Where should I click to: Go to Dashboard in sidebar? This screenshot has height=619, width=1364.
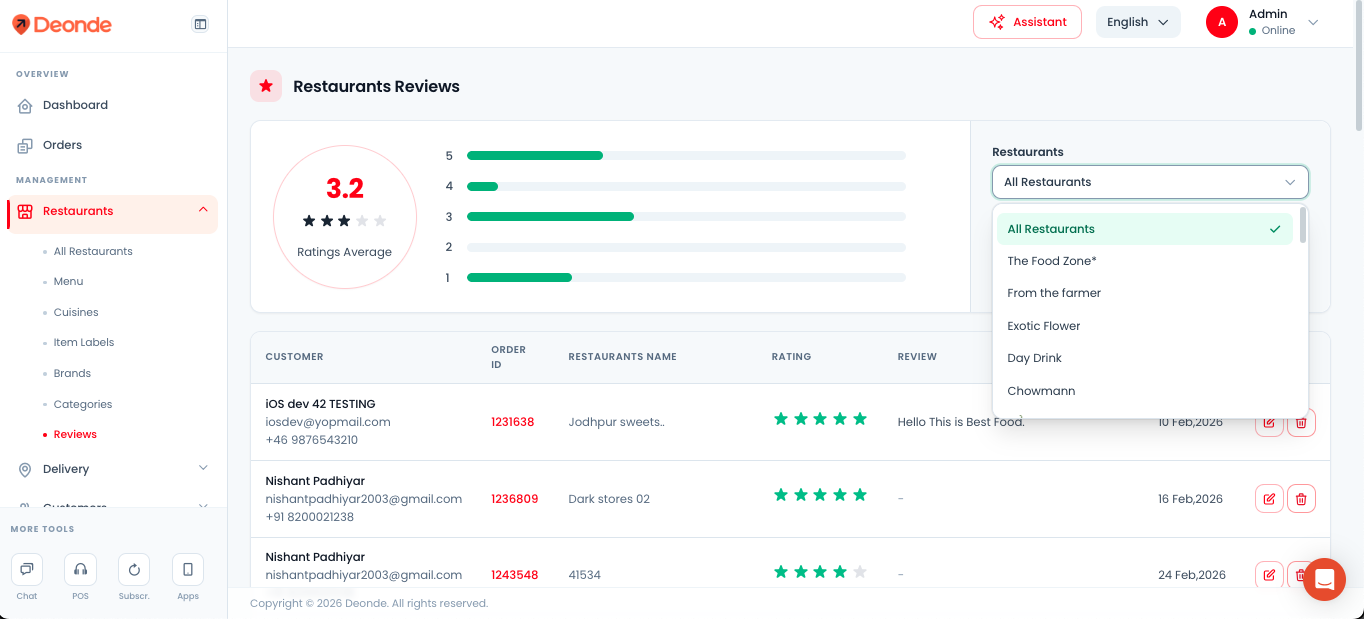pos(75,105)
